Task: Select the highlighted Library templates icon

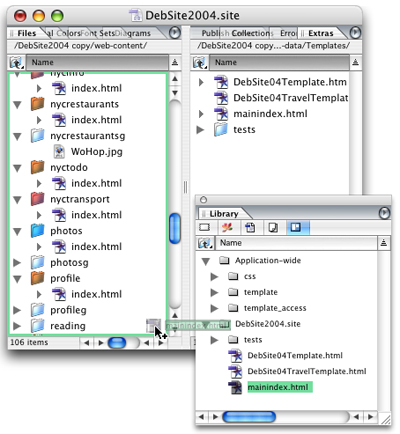Action: click(x=296, y=227)
